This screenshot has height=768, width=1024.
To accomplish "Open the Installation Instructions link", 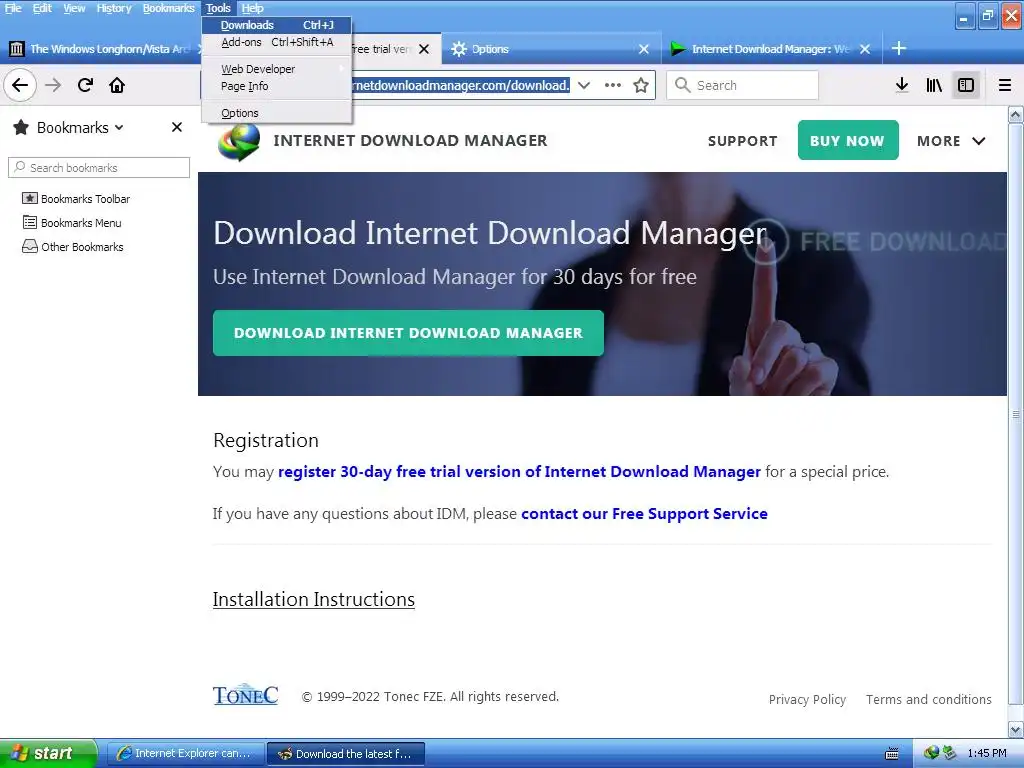I will [313, 600].
